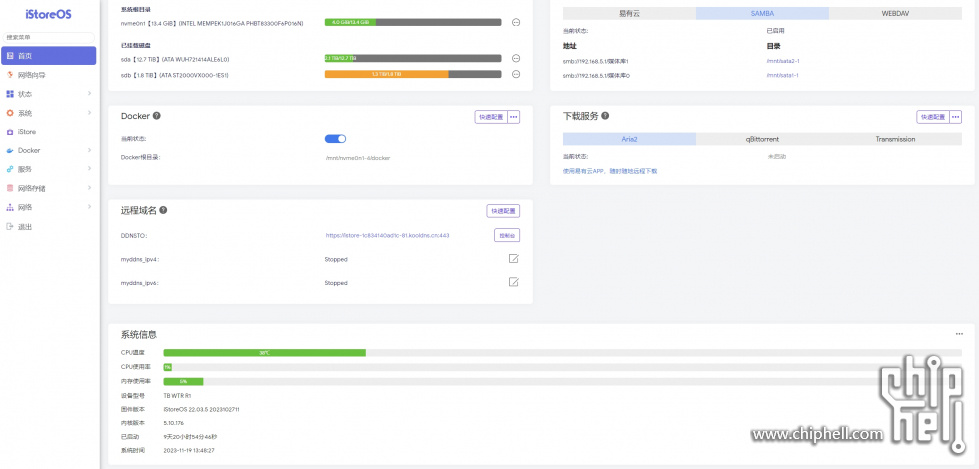The image size is (979, 469).
Task: Click the 远程域名 help question icon
Action: [163, 210]
